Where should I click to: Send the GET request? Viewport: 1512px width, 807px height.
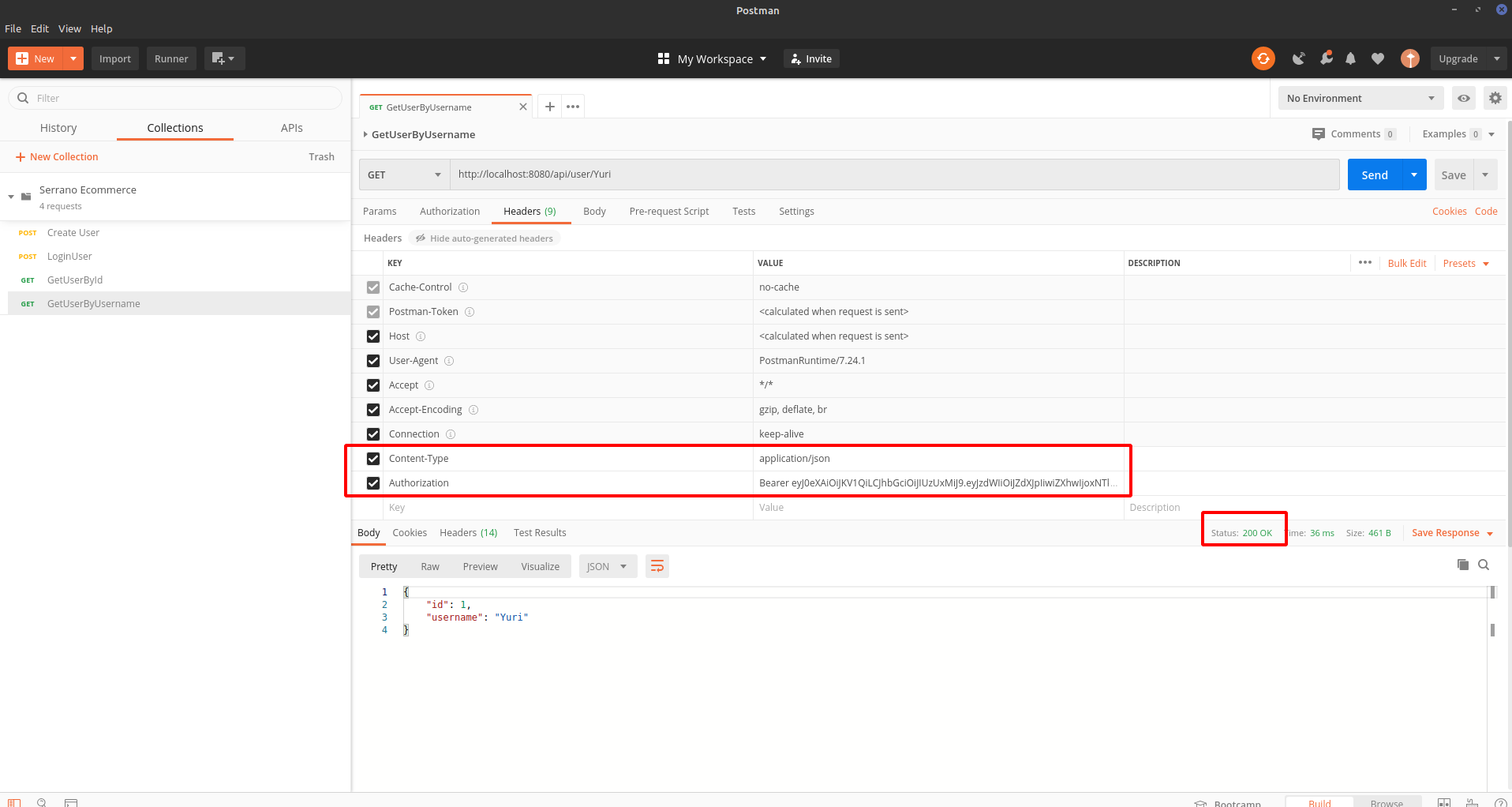click(x=1375, y=175)
